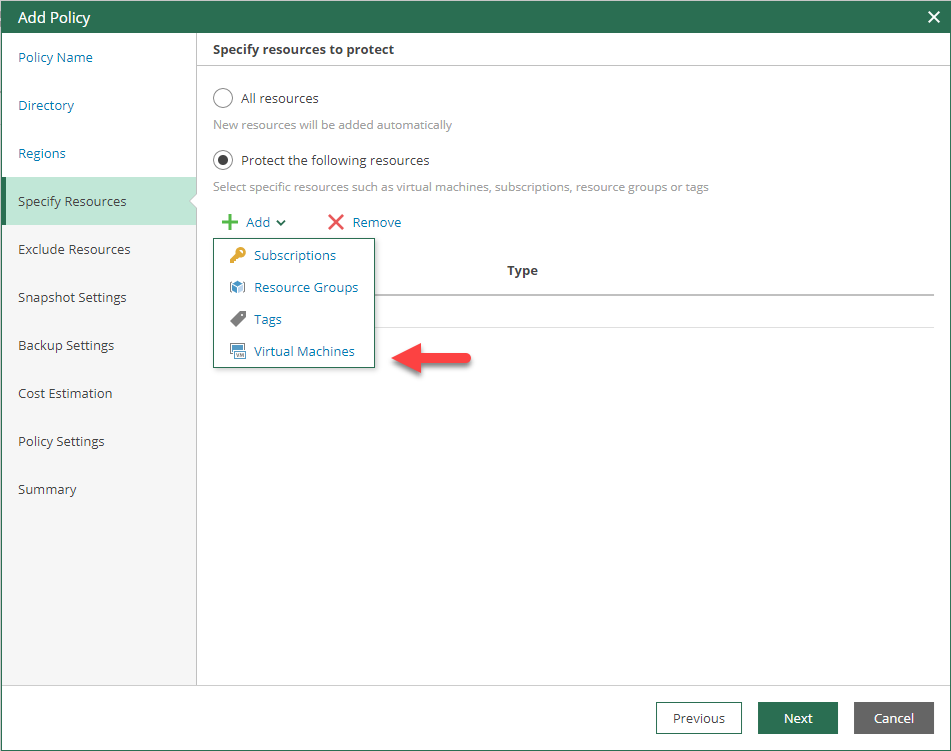Click the Resource Groups cube icon

[238, 287]
